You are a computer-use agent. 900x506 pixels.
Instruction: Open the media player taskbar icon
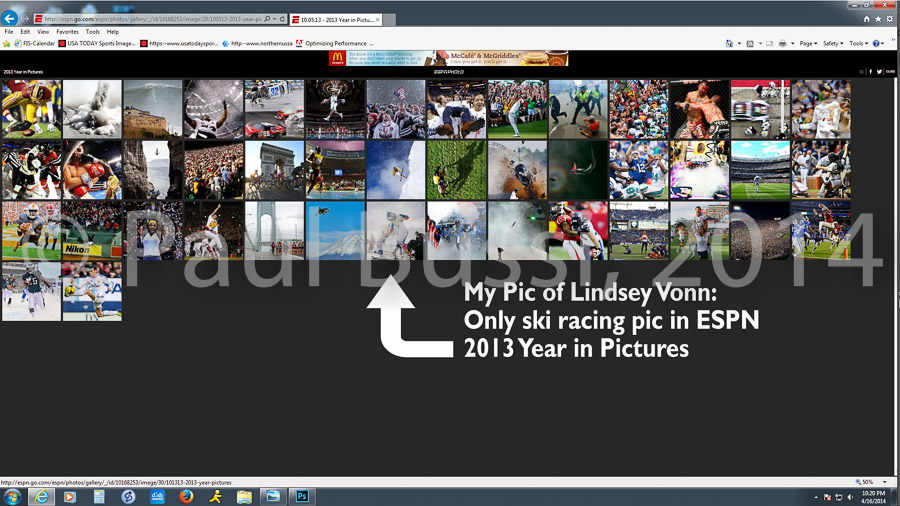pyautogui.click(x=69, y=496)
